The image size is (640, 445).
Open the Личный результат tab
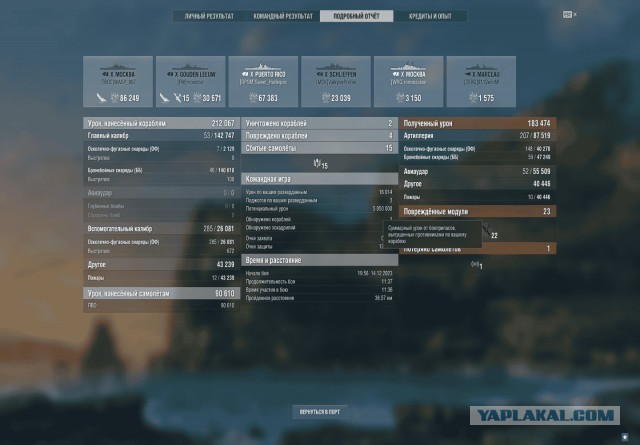pyautogui.click(x=209, y=16)
